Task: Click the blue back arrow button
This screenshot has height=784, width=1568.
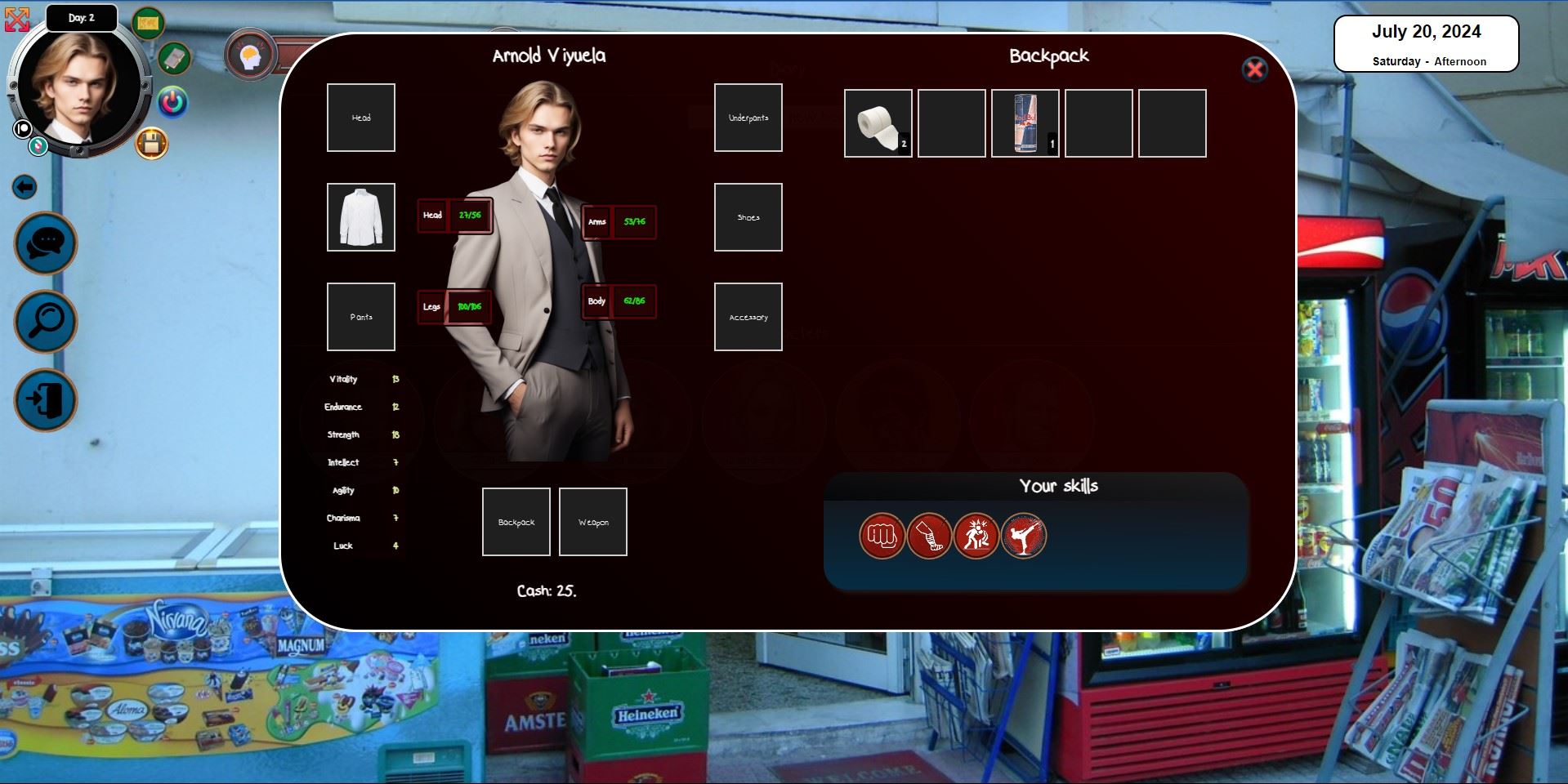Action: [25, 187]
